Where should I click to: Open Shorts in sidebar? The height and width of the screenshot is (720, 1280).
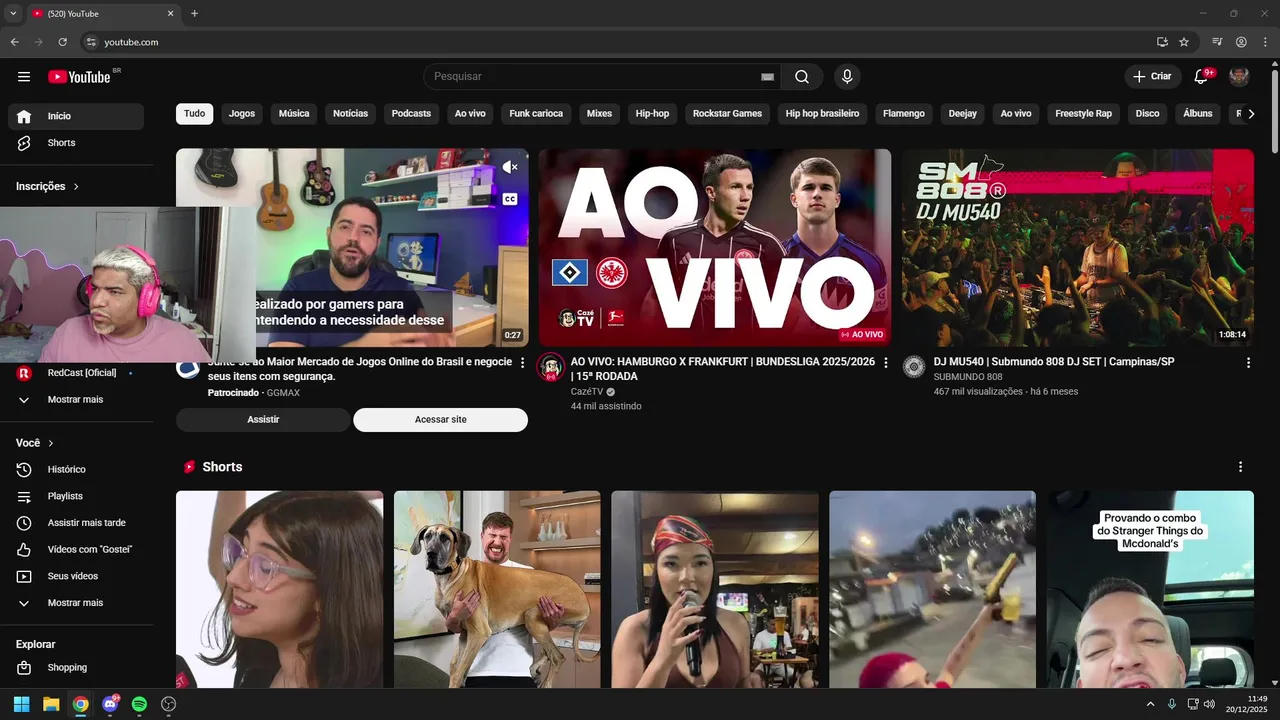pyautogui.click(x=76, y=143)
